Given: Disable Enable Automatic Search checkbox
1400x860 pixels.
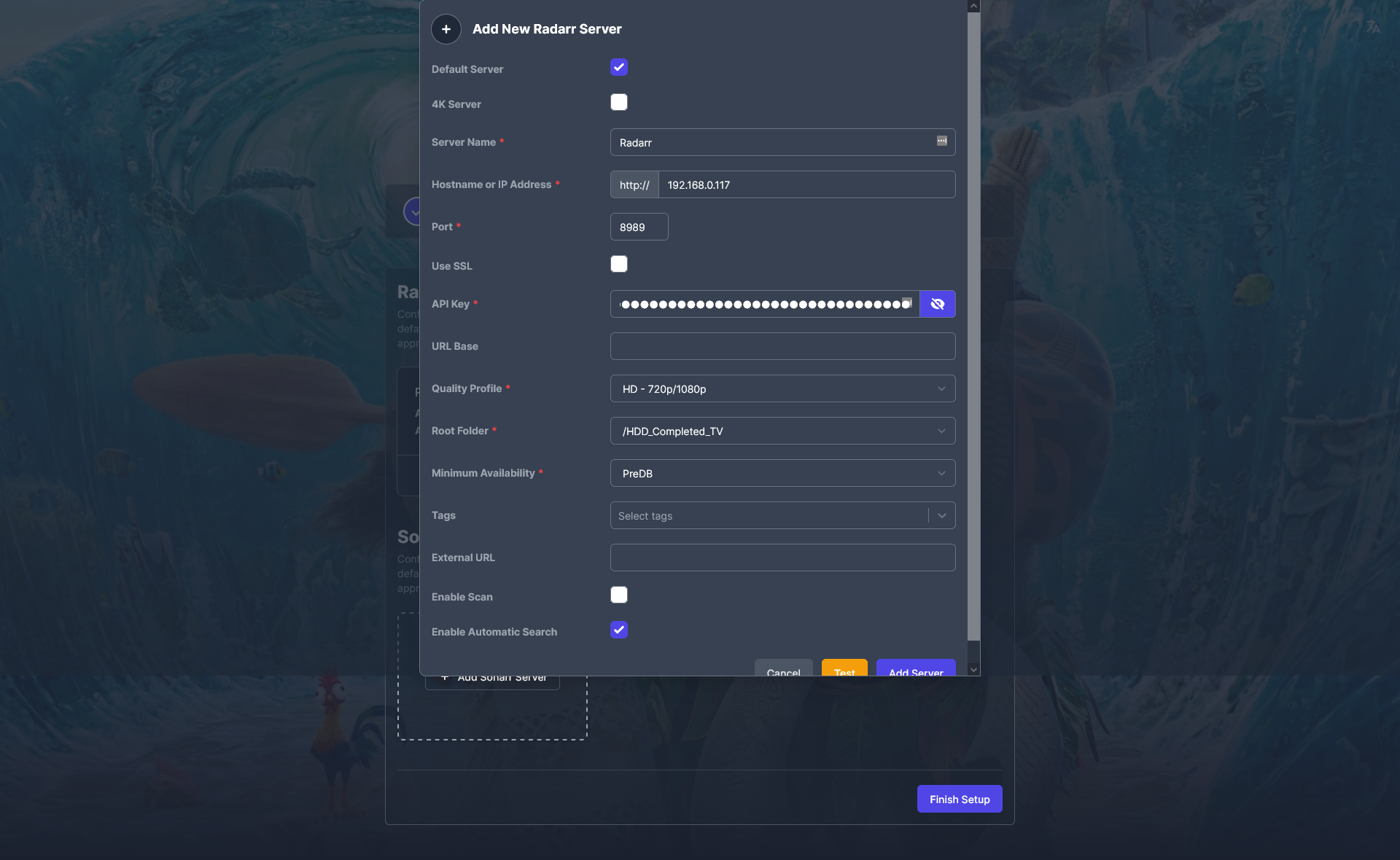Looking at the screenshot, I should [618, 630].
